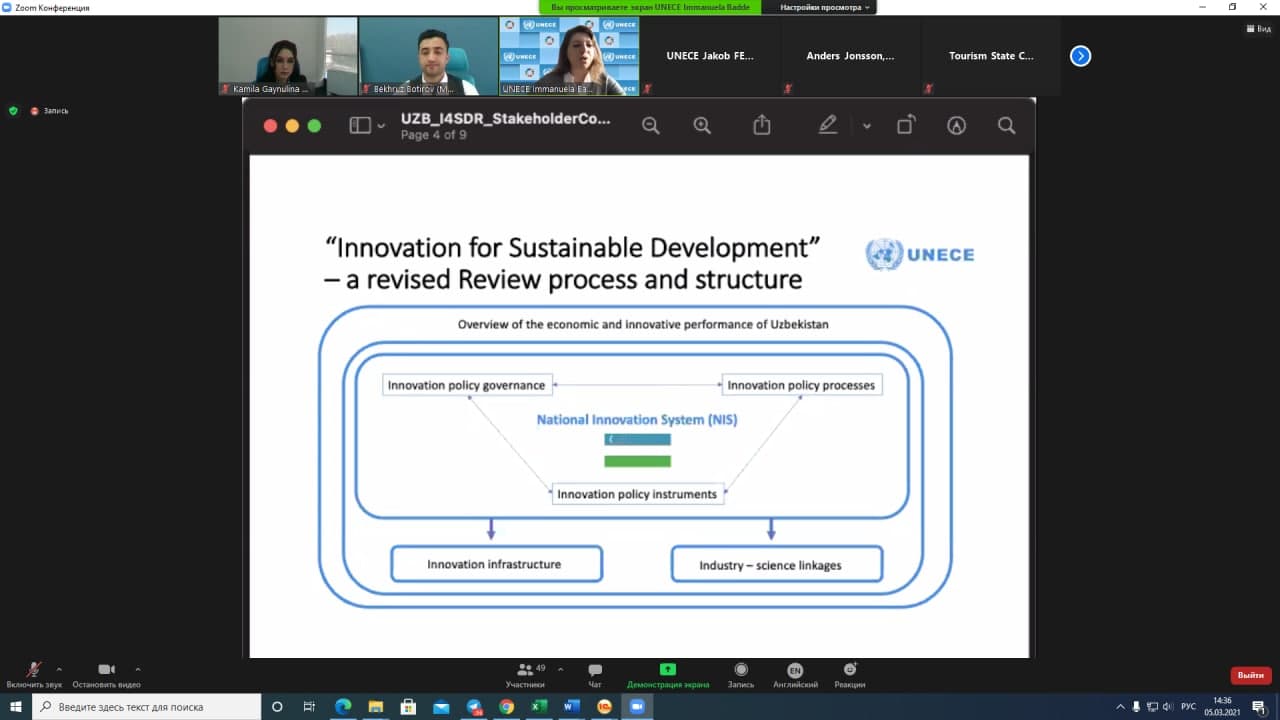Expand audio options arrow beside microphone

[x=59, y=669]
